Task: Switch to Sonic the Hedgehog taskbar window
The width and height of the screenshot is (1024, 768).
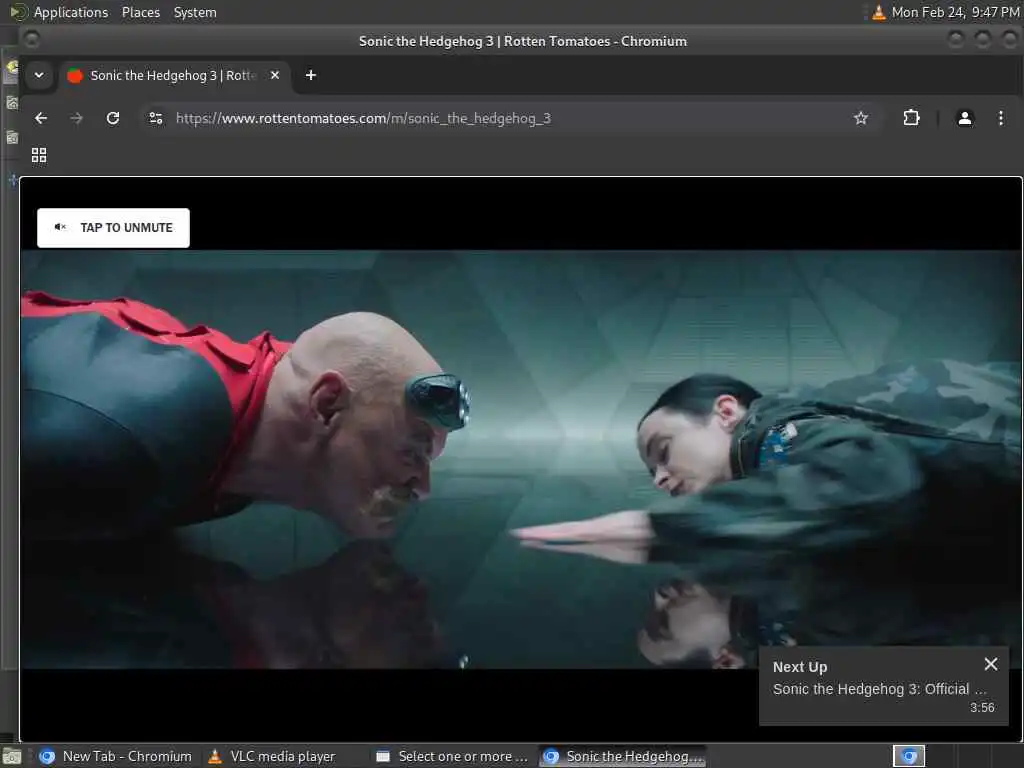Action: coord(624,756)
